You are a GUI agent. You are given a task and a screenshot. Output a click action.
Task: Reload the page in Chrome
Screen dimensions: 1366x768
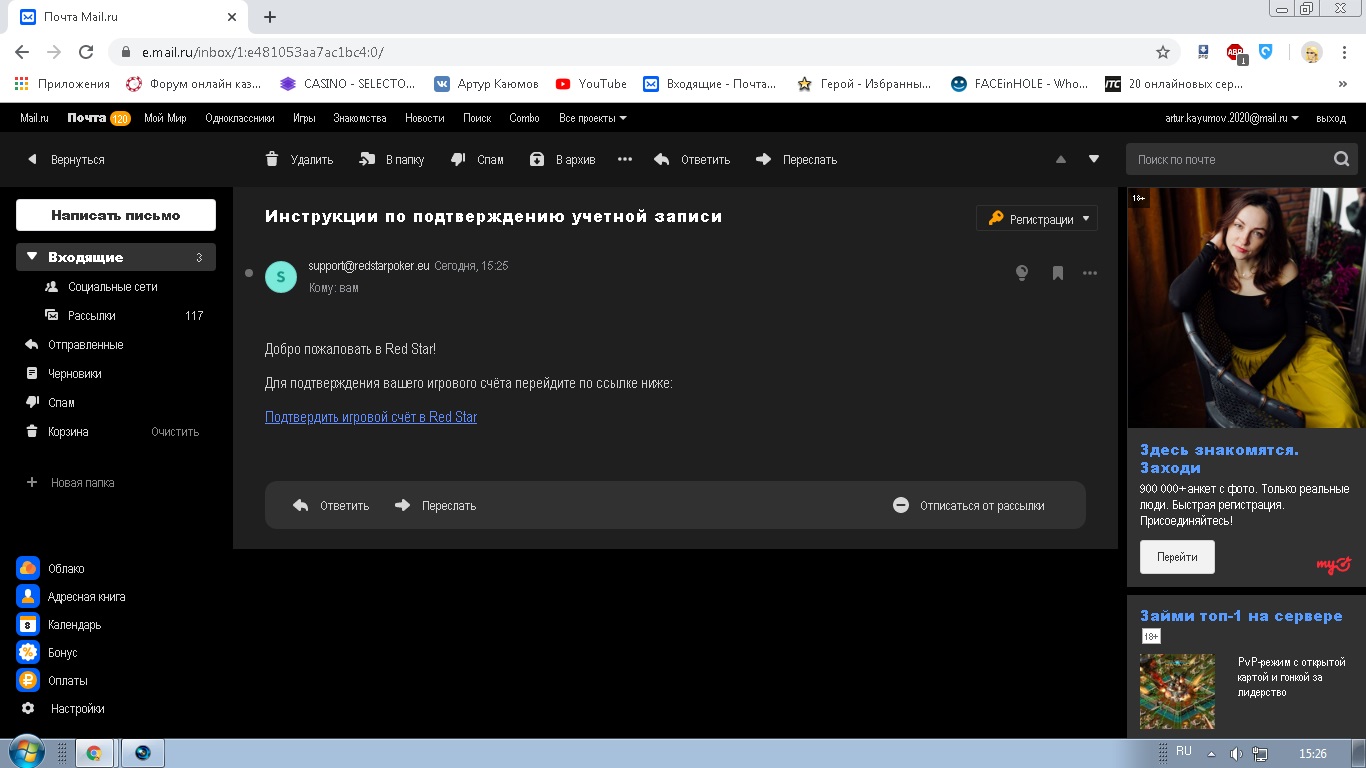[x=86, y=52]
